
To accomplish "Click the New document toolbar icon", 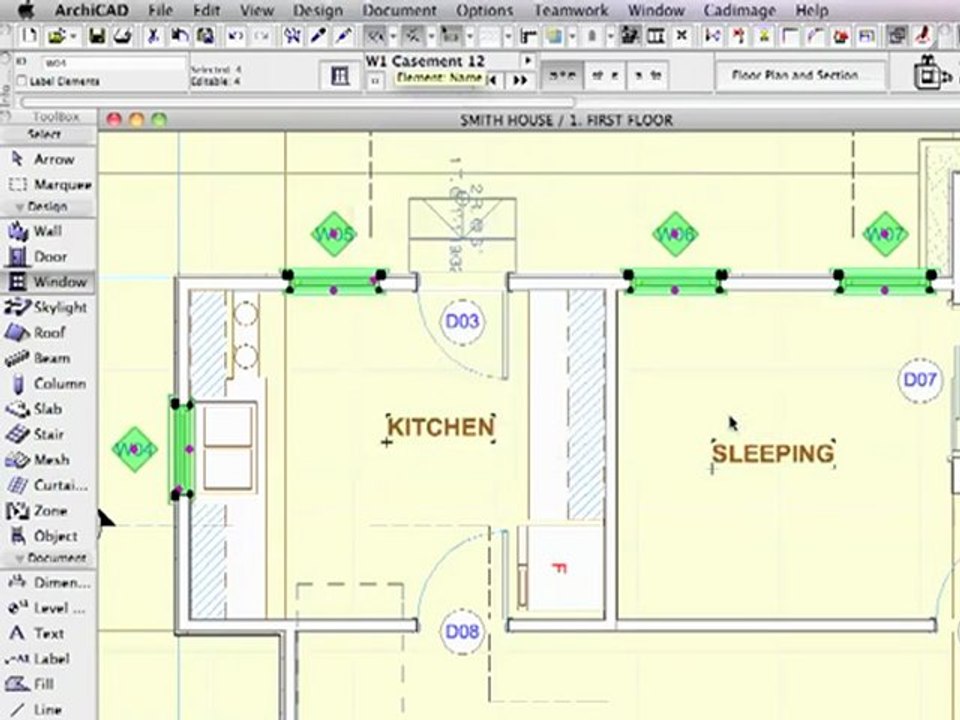I will [29, 37].
